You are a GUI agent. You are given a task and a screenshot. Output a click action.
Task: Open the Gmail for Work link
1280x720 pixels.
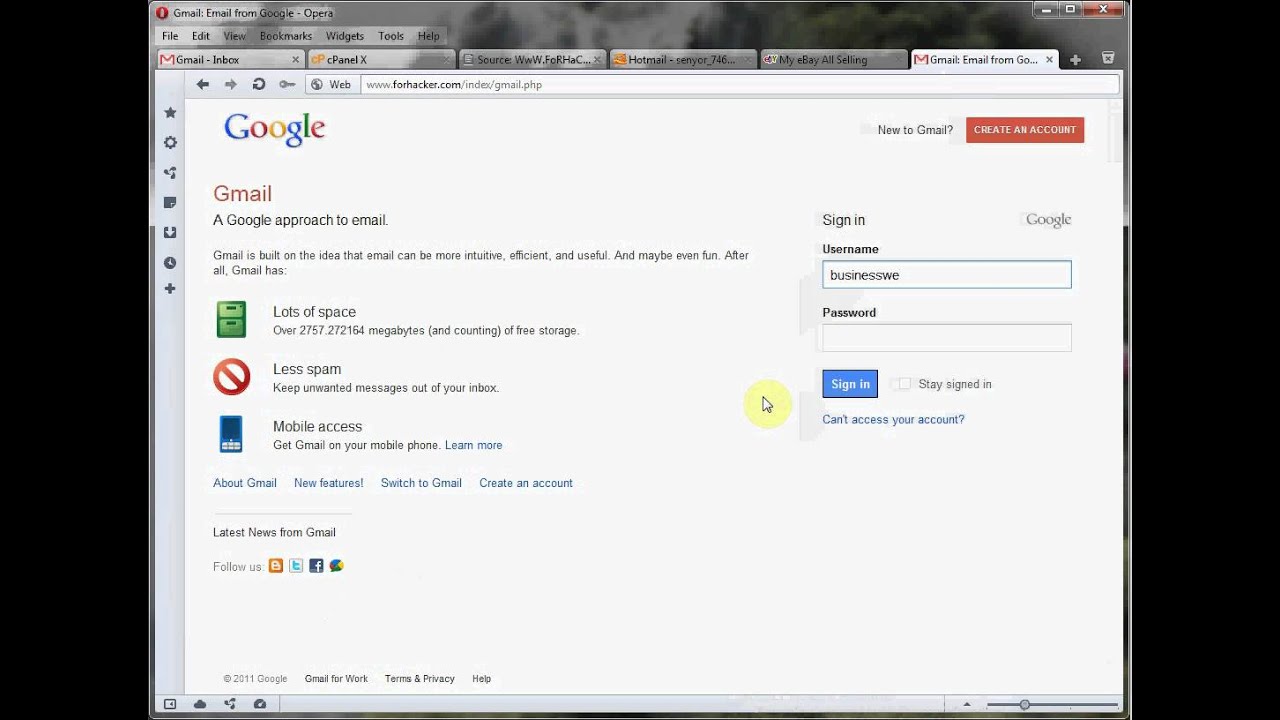(x=336, y=679)
